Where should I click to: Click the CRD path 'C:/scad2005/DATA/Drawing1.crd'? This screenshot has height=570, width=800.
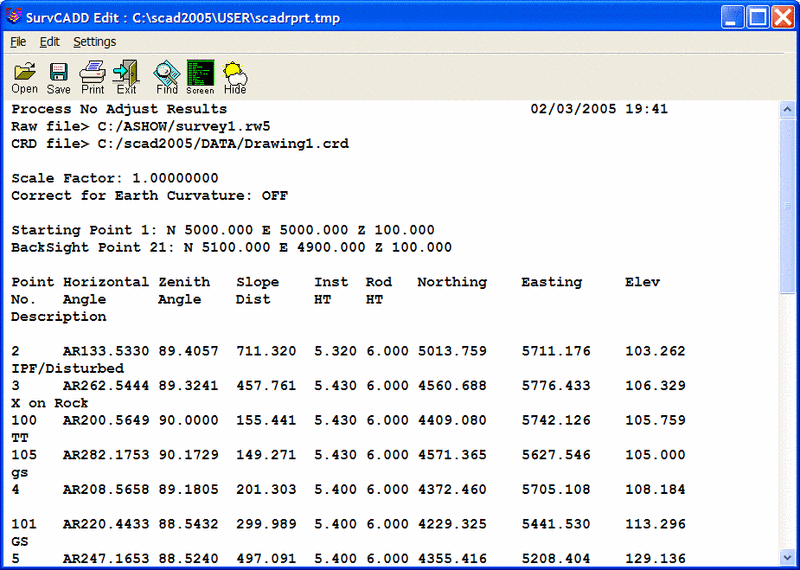[x=223, y=144]
